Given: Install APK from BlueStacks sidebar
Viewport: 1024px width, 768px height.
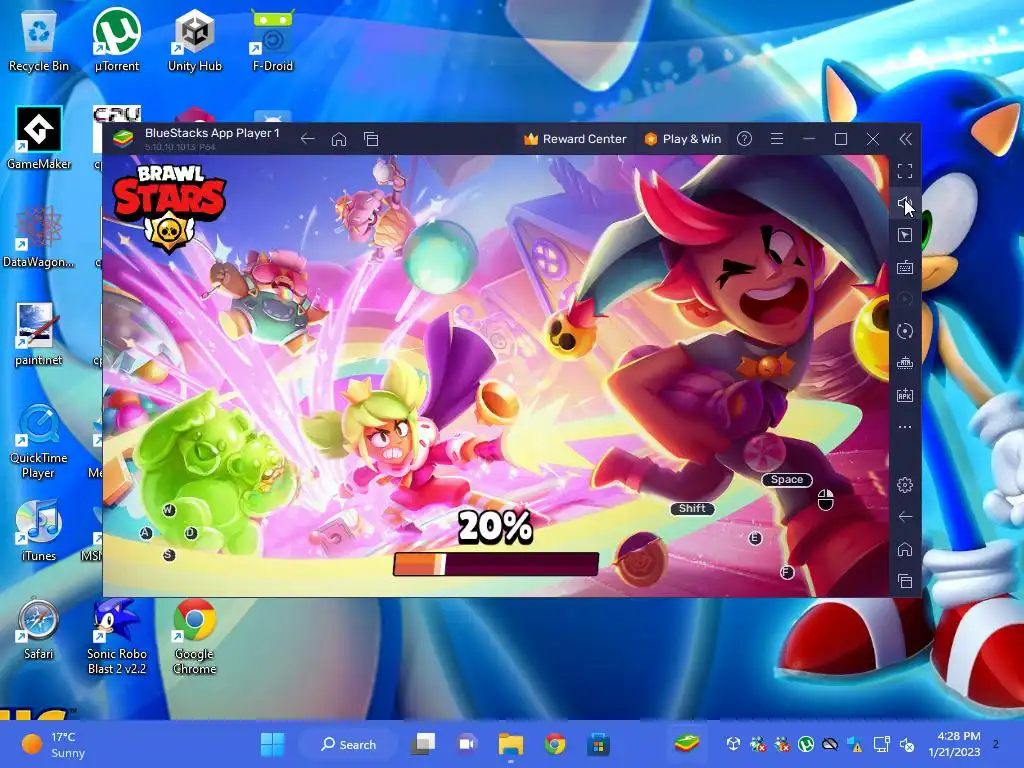Looking at the screenshot, I should [x=904, y=395].
